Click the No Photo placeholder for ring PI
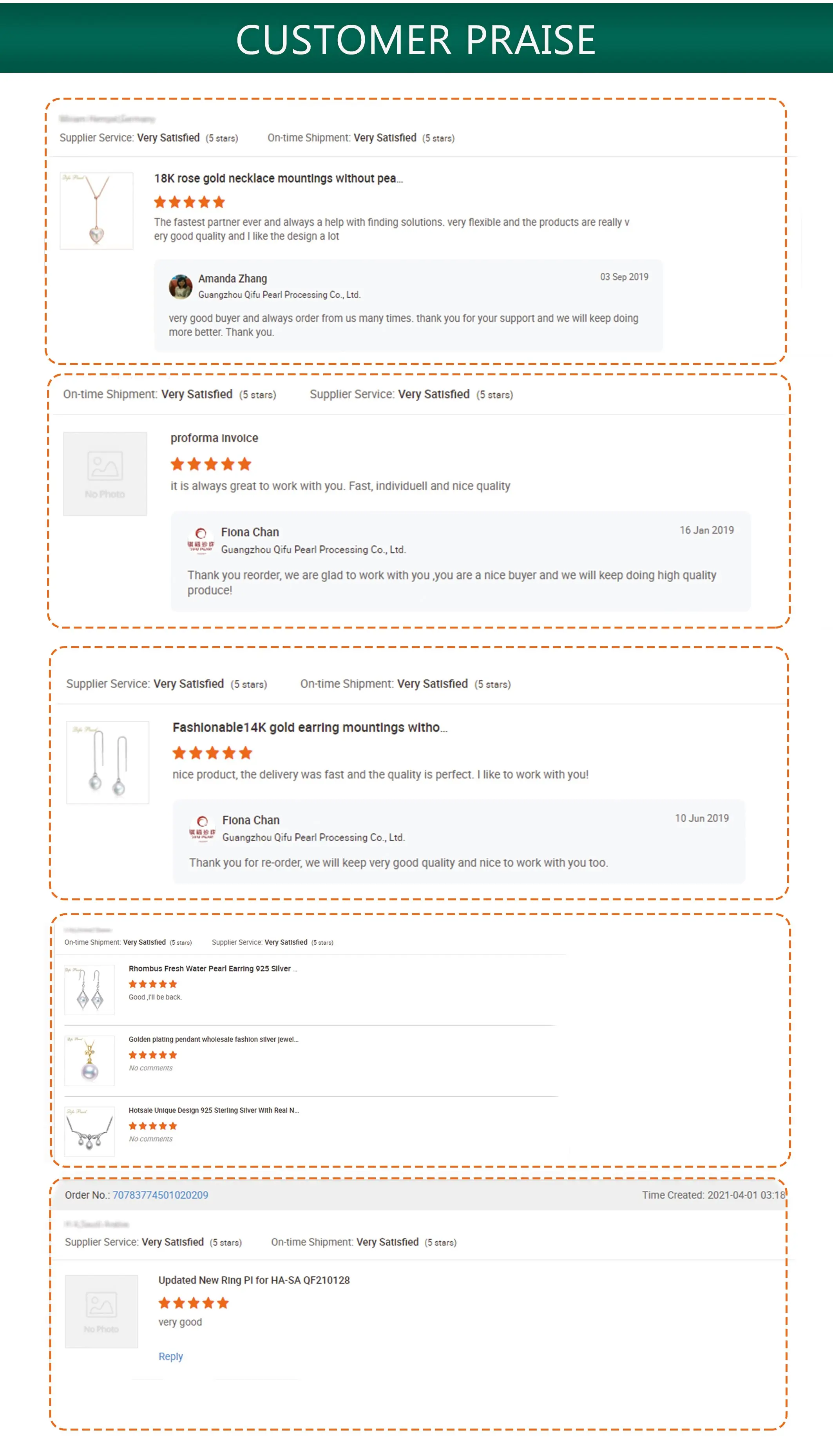The height and width of the screenshot is (1456, 833). 101,1311
